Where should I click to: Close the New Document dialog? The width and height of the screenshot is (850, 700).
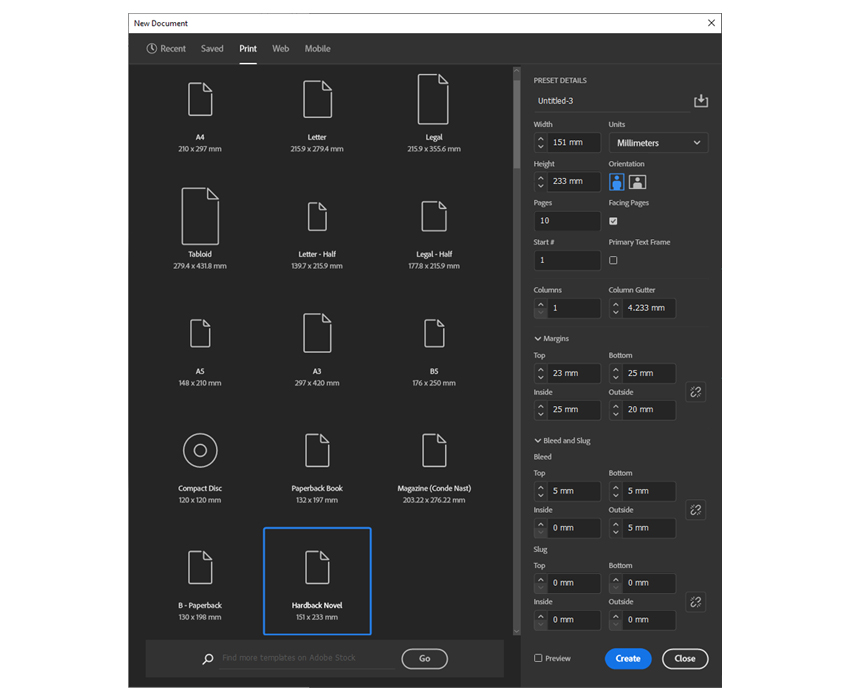(711, 23)
